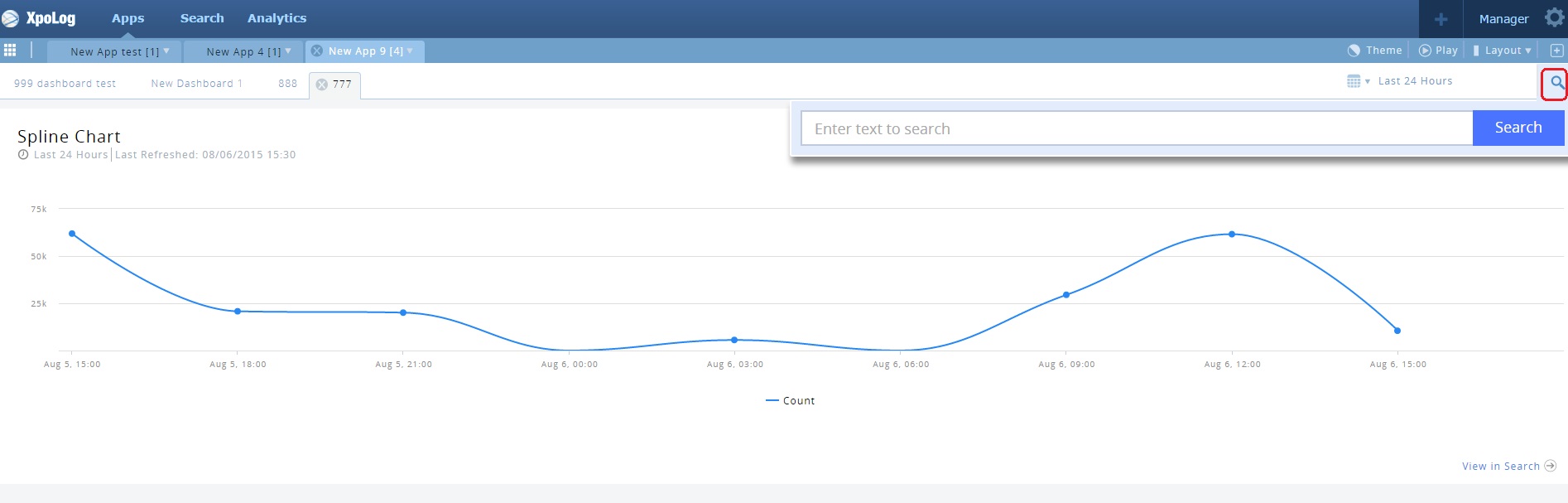Click the plus icon beside Manager

click(x=1441, y=19)
